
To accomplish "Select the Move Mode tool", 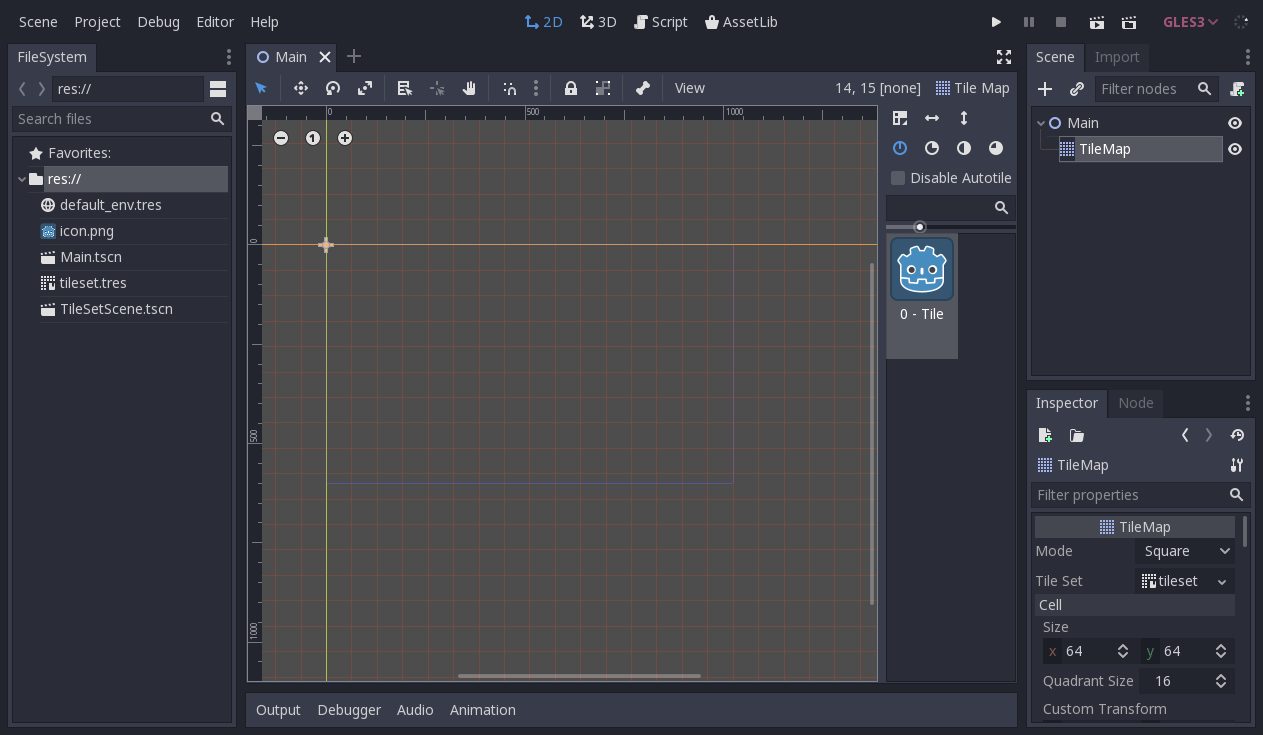I will (301, 88).
